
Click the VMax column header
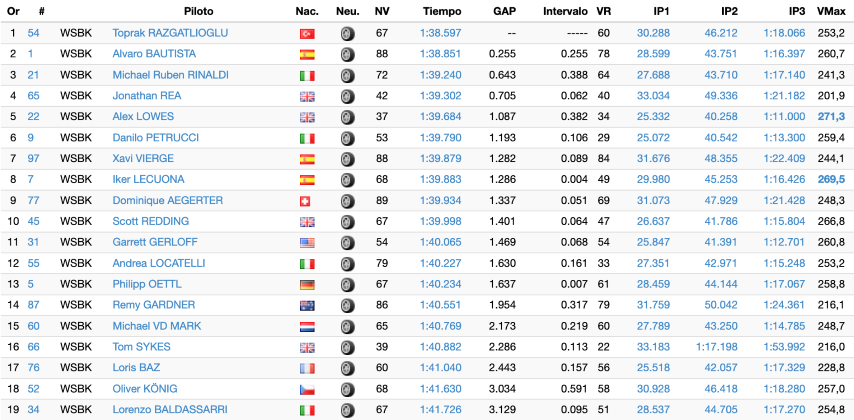pos(831,11)
